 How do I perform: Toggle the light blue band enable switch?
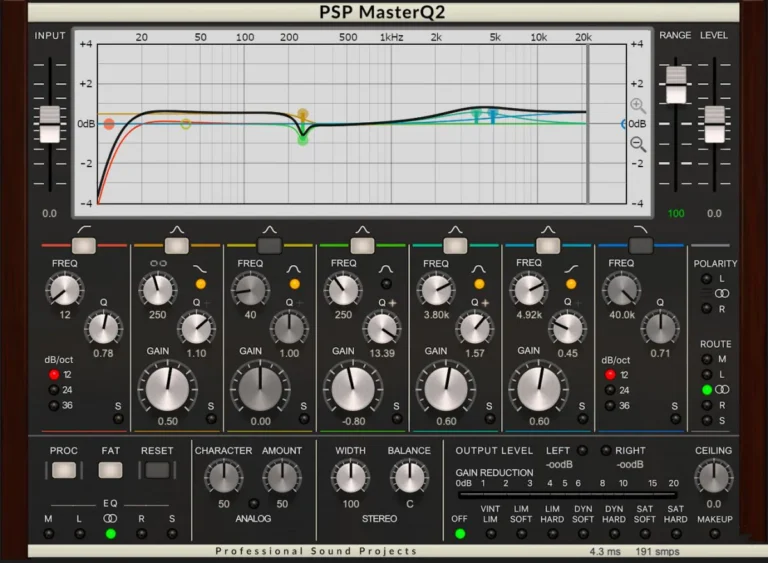pos(548,245)
